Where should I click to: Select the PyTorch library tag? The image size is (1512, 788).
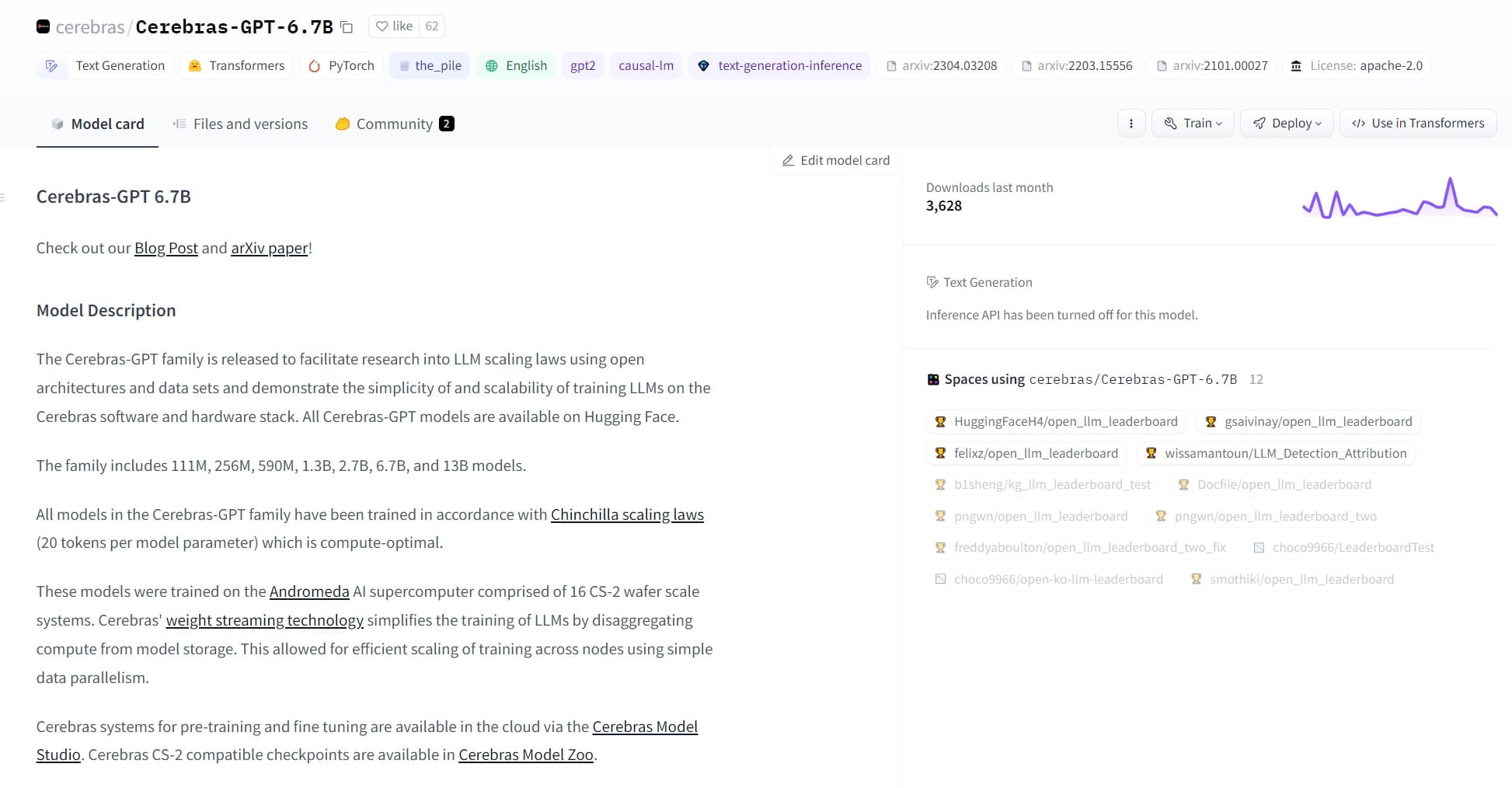click(x=342, y=66)
